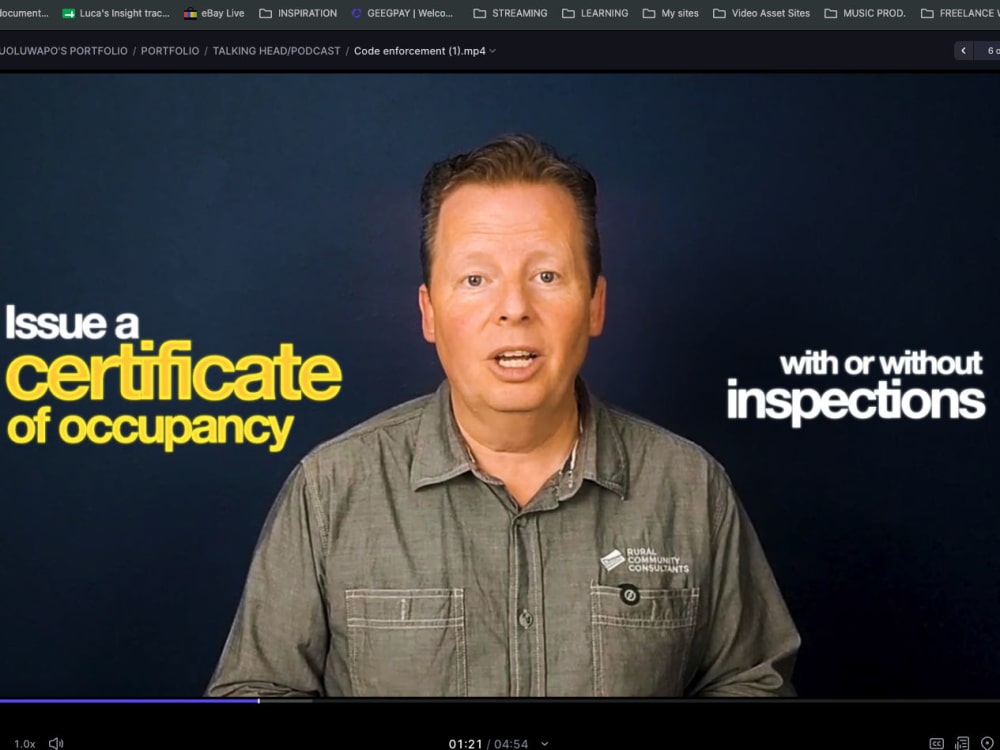Click the playhead on the video progress bar
This screenshot has width=1000, height=750.
(x=258, y=701)
